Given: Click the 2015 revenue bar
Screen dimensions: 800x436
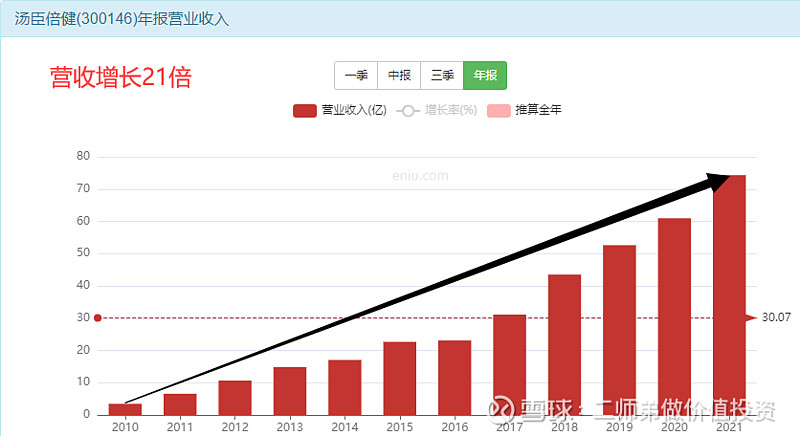Looking at the screenshot, I should [400, 378].
